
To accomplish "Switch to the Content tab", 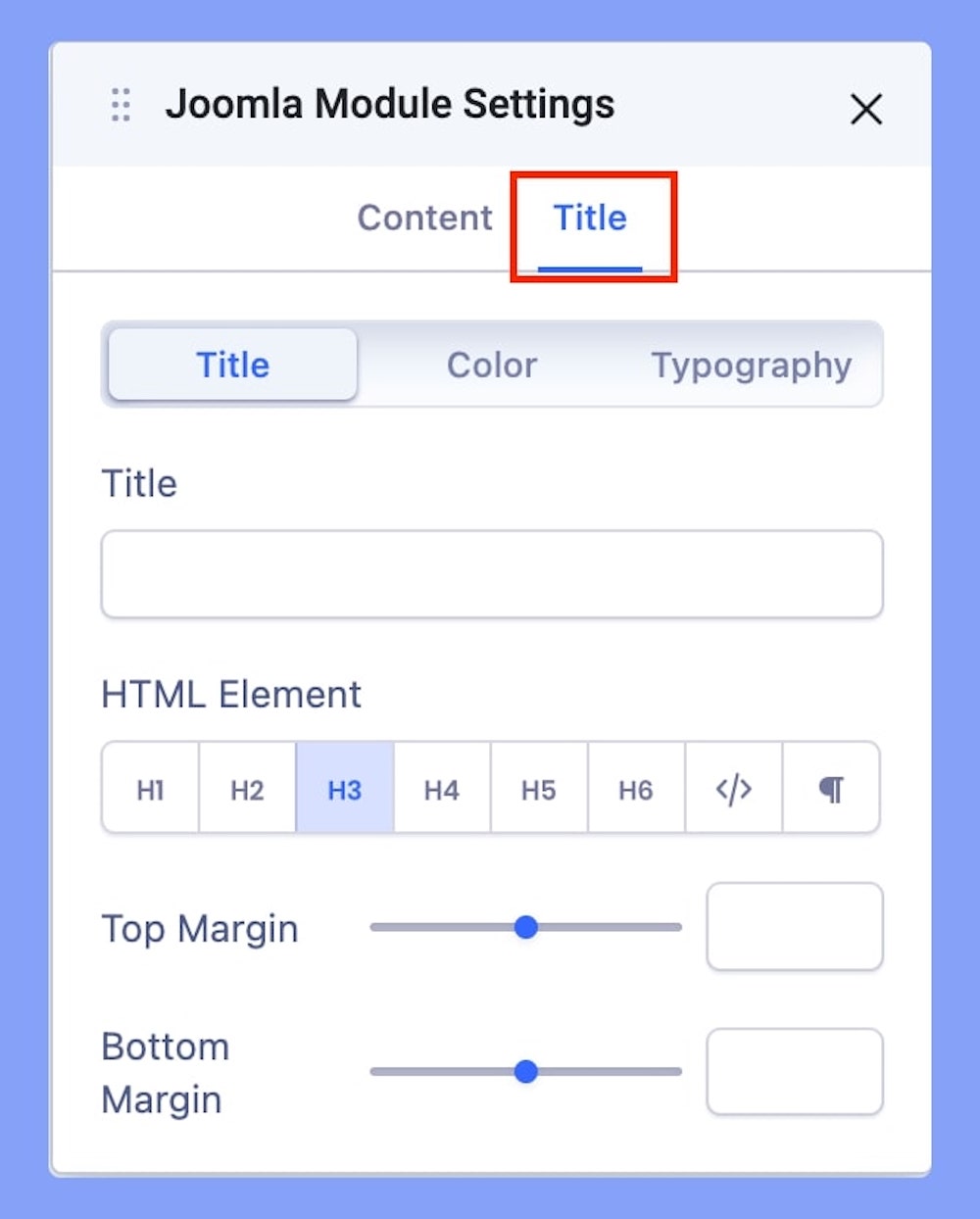I will (x=424, y=218).
